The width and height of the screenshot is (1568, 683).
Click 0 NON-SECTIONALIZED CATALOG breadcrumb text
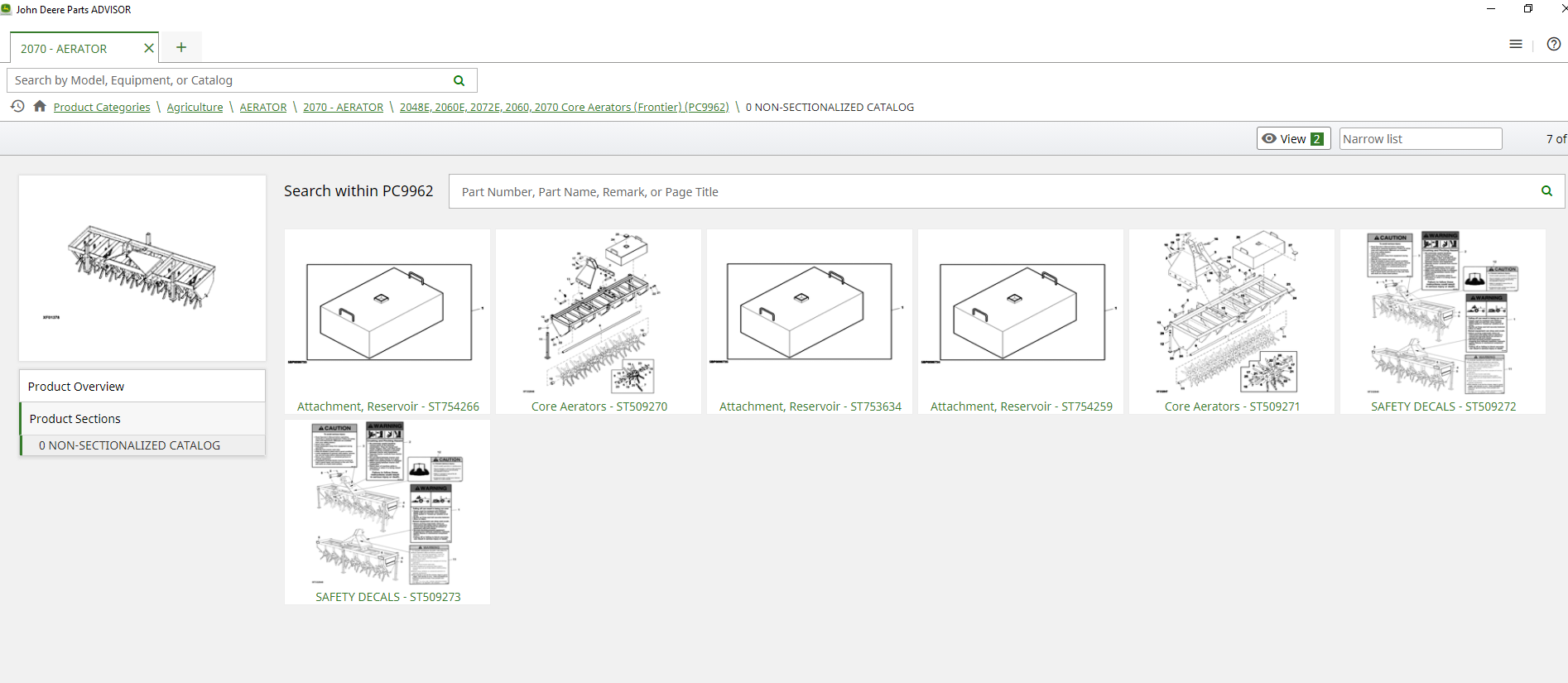pos(830,107)
